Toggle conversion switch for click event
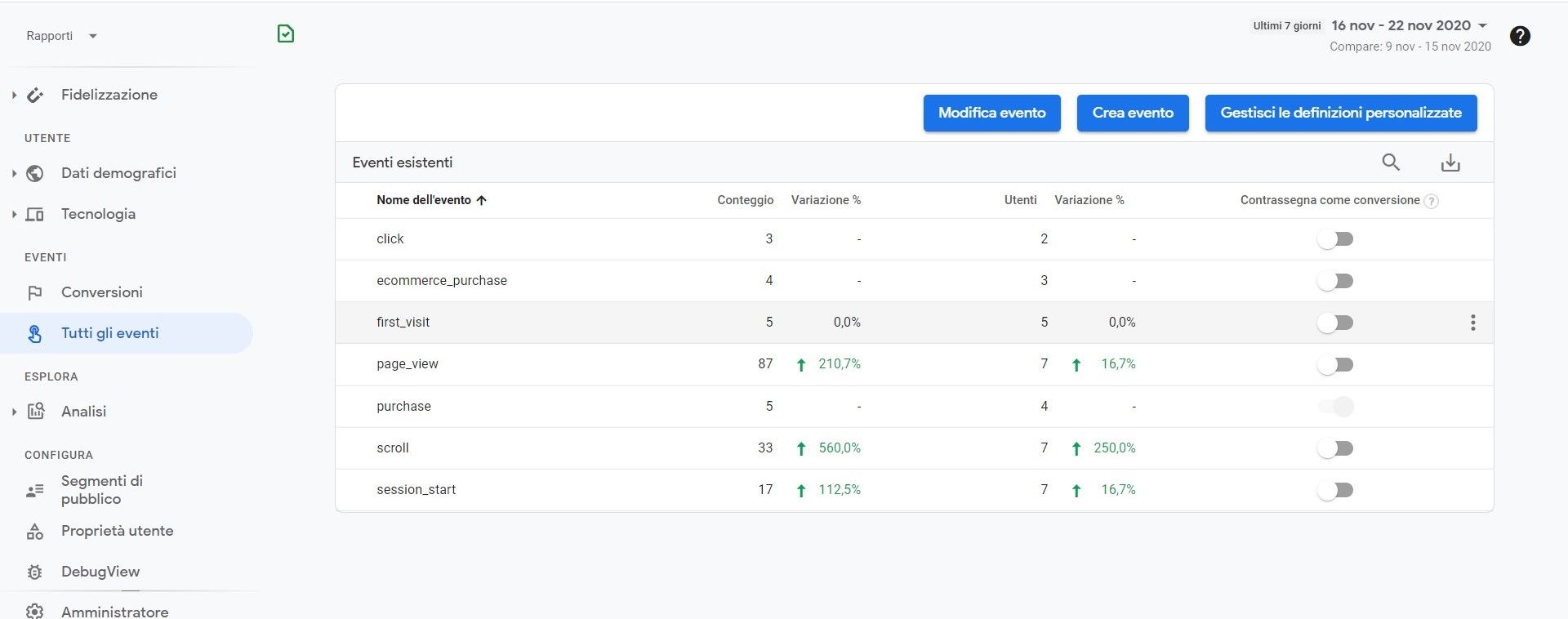Screen dimensions: 1568x619 [x=1335, y=239]
